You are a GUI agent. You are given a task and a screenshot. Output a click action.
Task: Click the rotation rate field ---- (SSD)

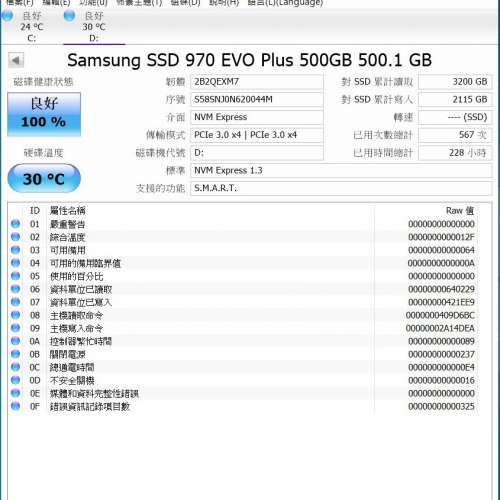coord(455,117)
